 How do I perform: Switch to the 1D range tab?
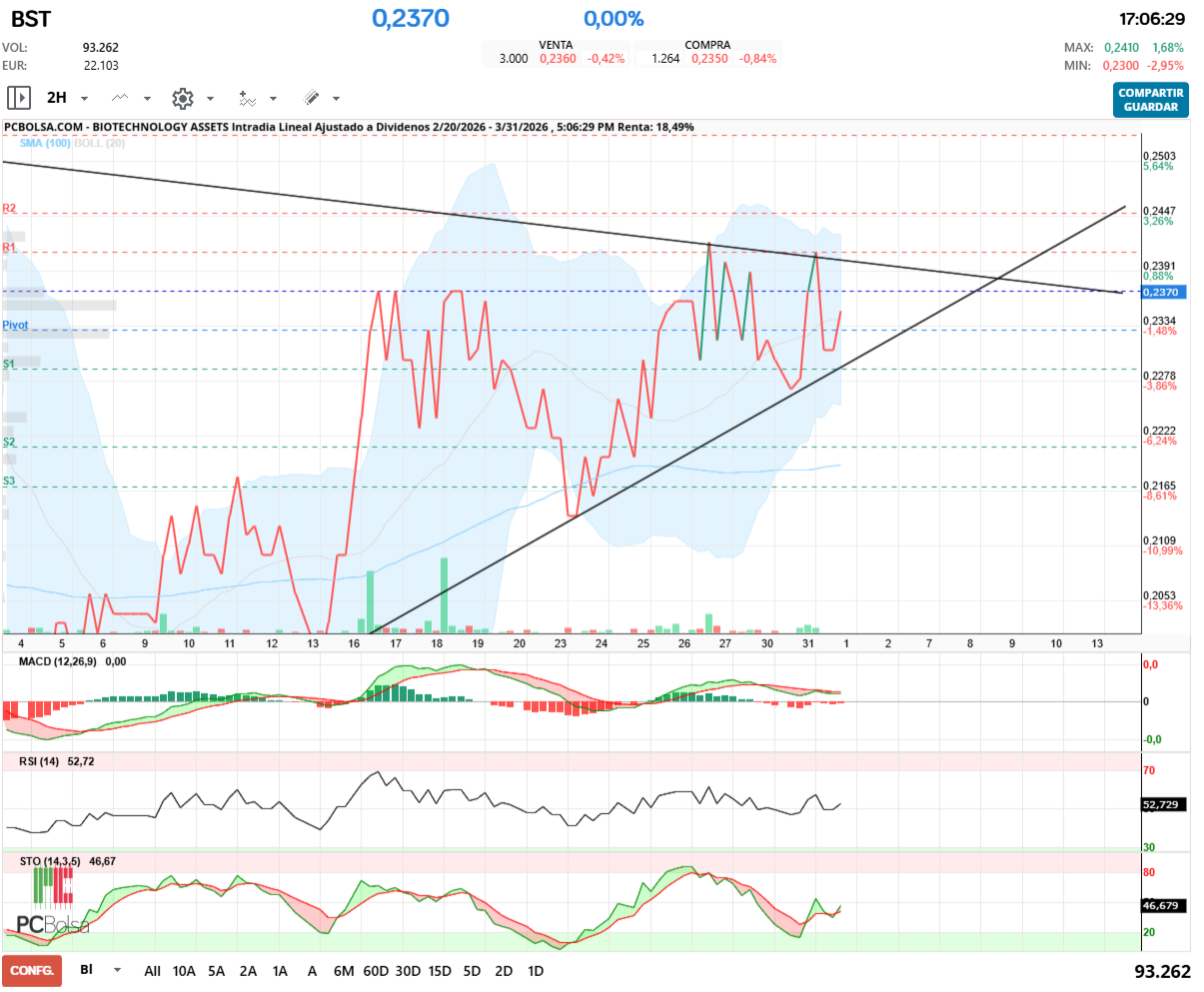pos(537,970)
